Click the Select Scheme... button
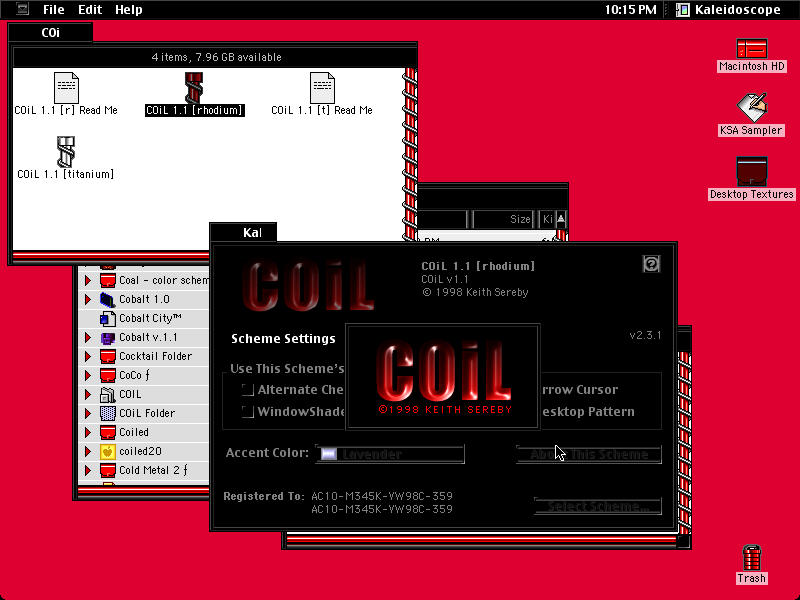Viewport: 800px width, 600px height. [x=597, y=506]
